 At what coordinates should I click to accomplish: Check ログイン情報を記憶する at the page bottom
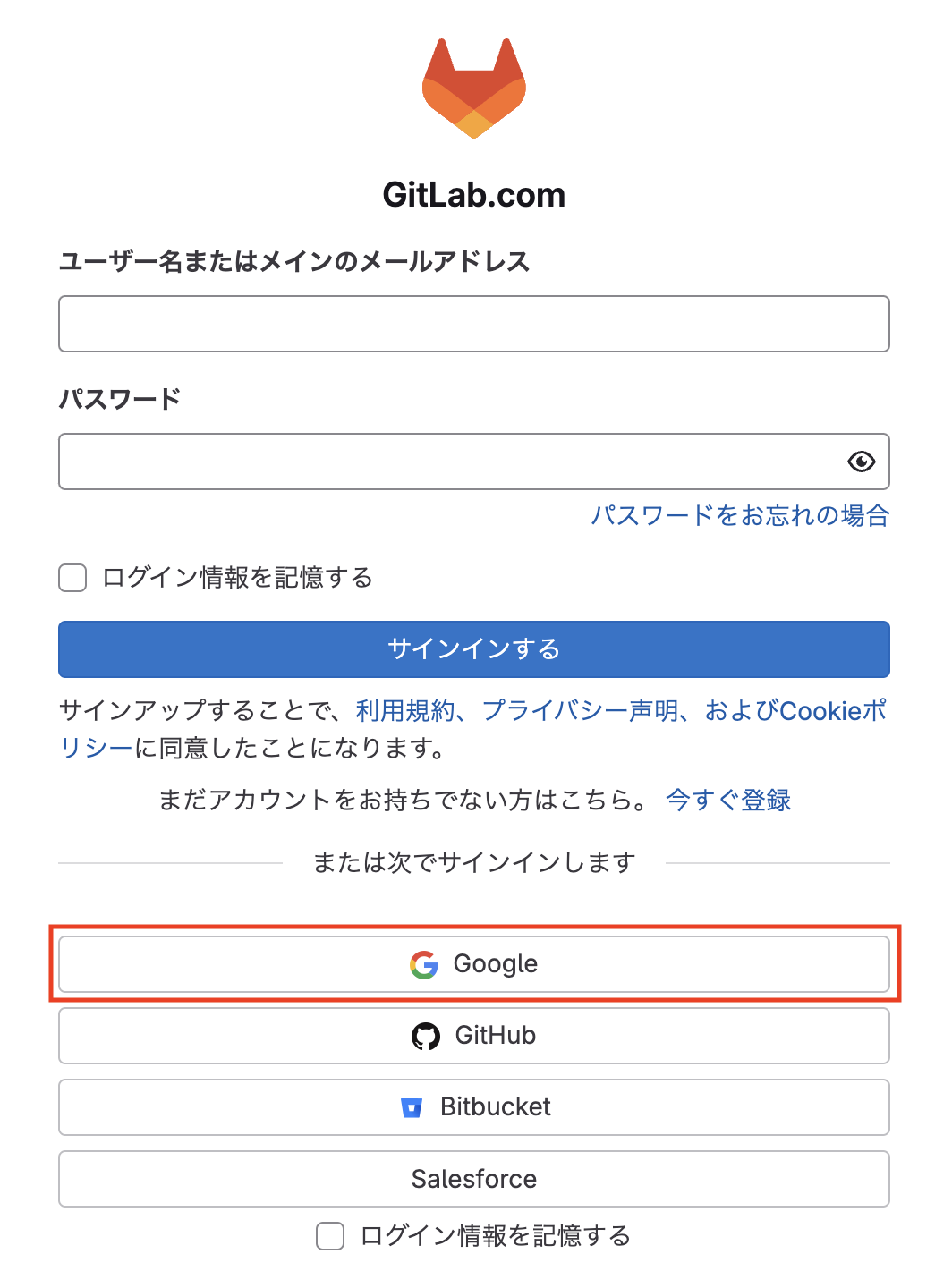(x=329, y=1236)
